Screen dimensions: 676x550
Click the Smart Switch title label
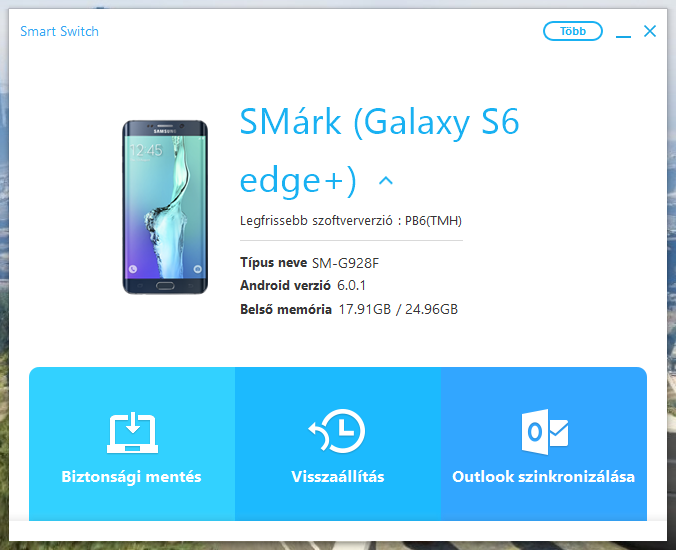coord(59,31)
